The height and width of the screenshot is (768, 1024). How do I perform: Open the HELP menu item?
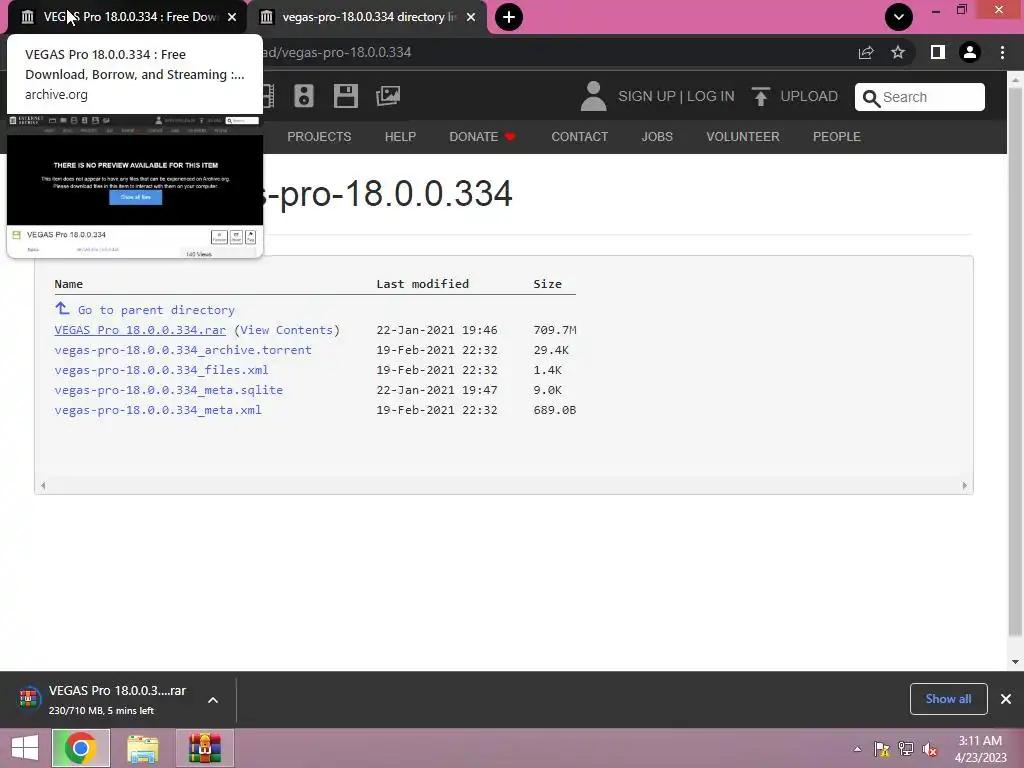(400, 136)
